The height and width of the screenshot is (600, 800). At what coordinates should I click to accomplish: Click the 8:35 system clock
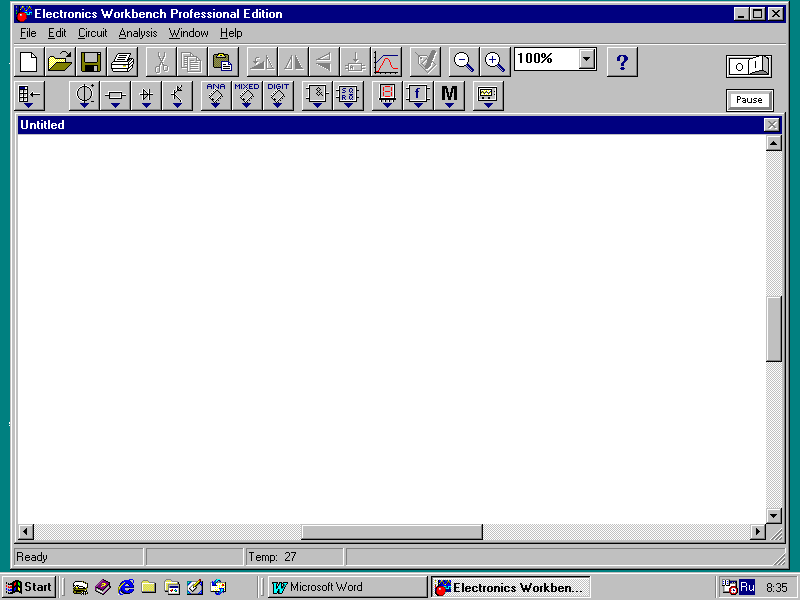[x=777, y=588]
